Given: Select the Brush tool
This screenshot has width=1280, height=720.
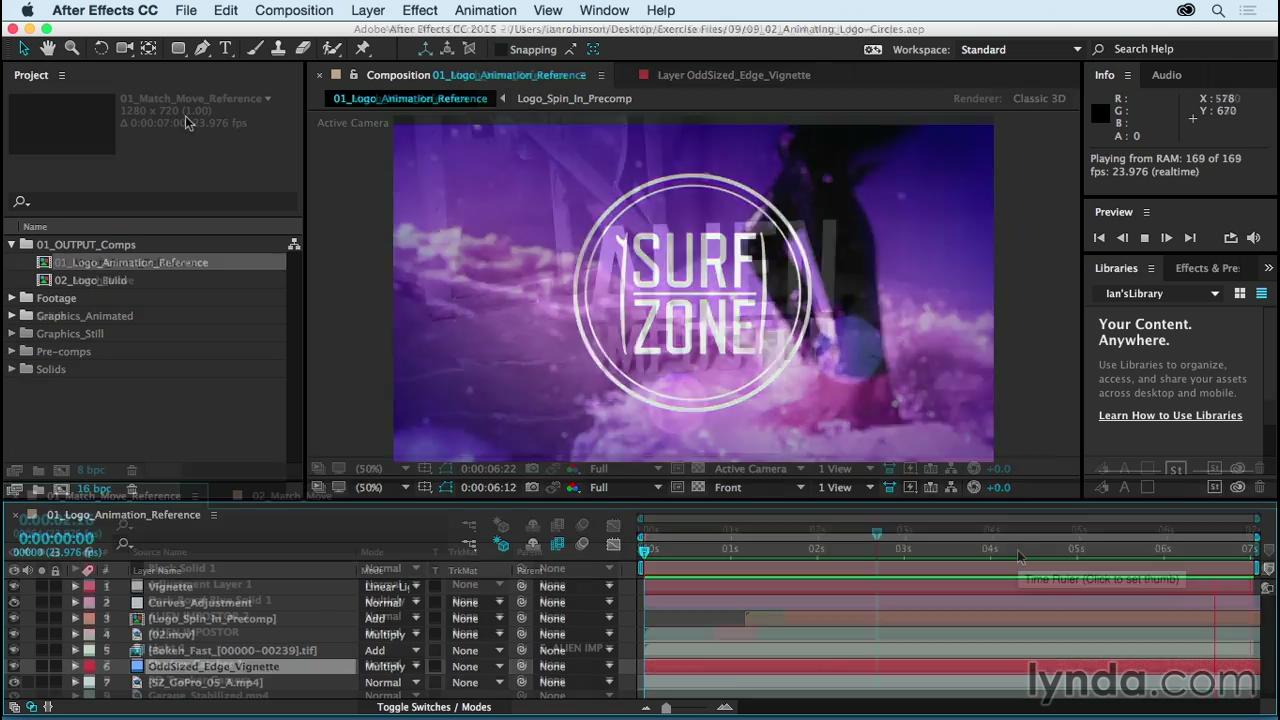Looking at the screenshot, I should [255, 48].
